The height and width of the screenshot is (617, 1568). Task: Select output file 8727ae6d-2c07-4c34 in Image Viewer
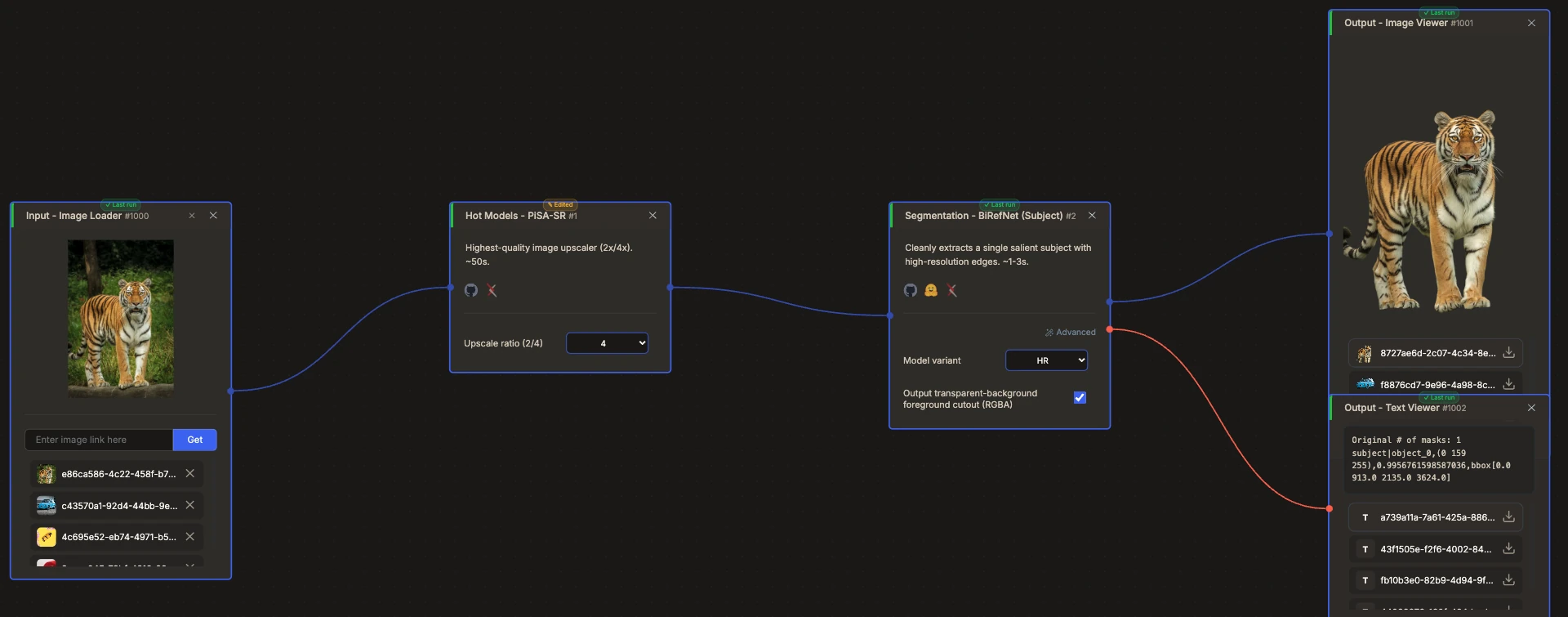pos(1436,353)
